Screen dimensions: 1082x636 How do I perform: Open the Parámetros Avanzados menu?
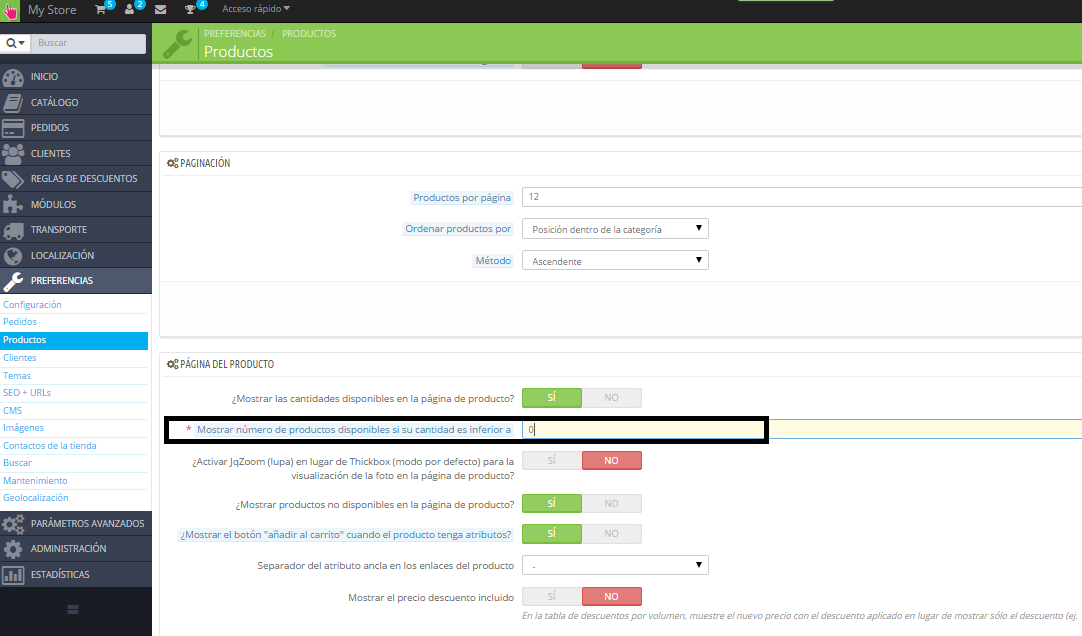pyautogui.click(x=87, y=523)
